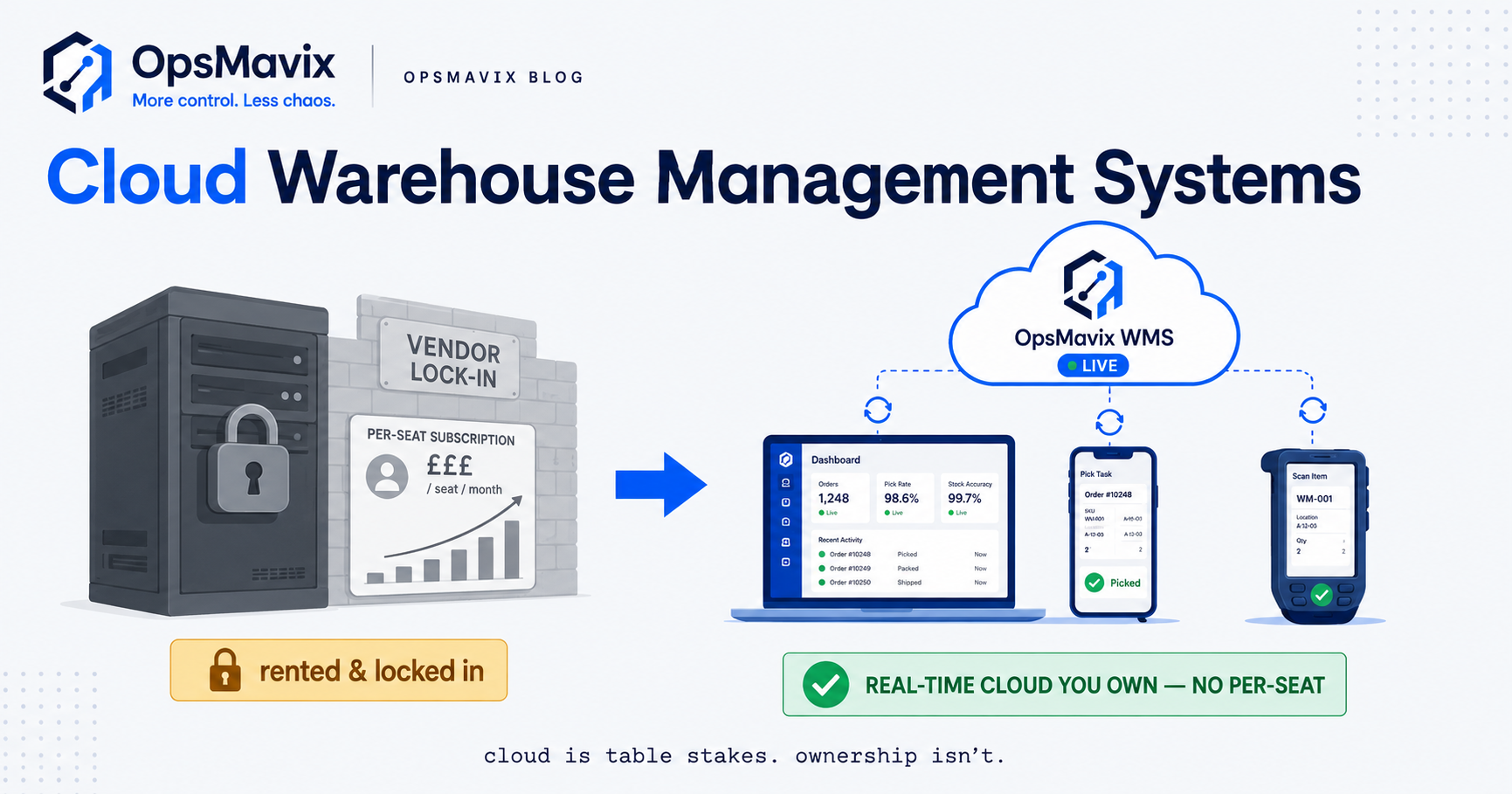
Task: Click the "OpsMavix WMS" label in the cloud
Action: pyautogui.click(x=1094, y=338)
